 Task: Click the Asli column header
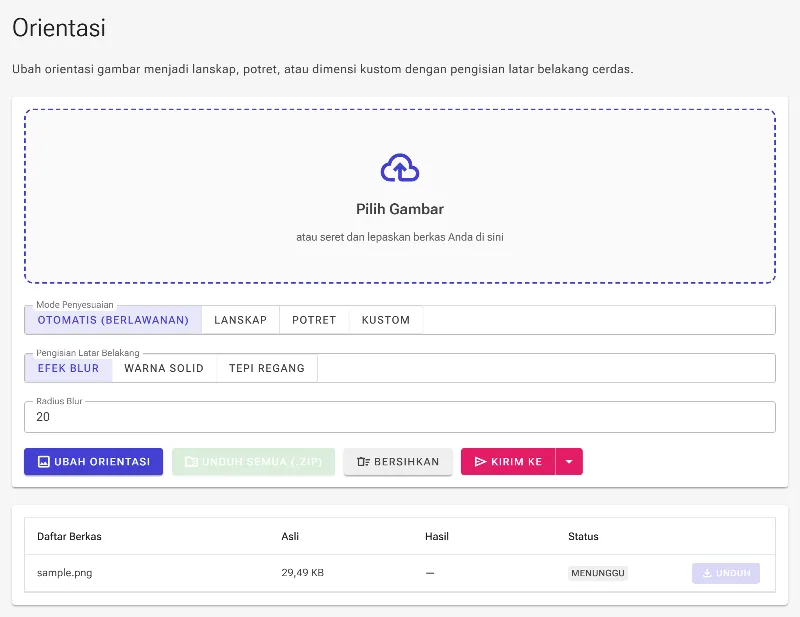(290, 536)
